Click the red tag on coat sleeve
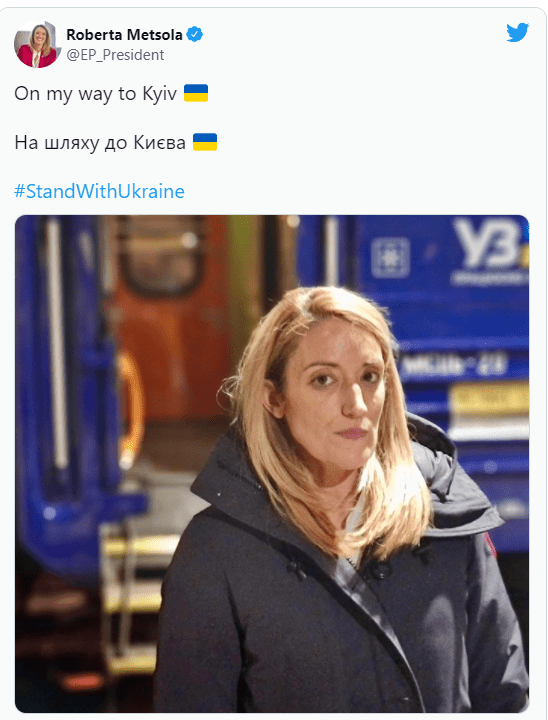Image resolution: width=548 pixels, height=720 pixels. tap(491, 545)
